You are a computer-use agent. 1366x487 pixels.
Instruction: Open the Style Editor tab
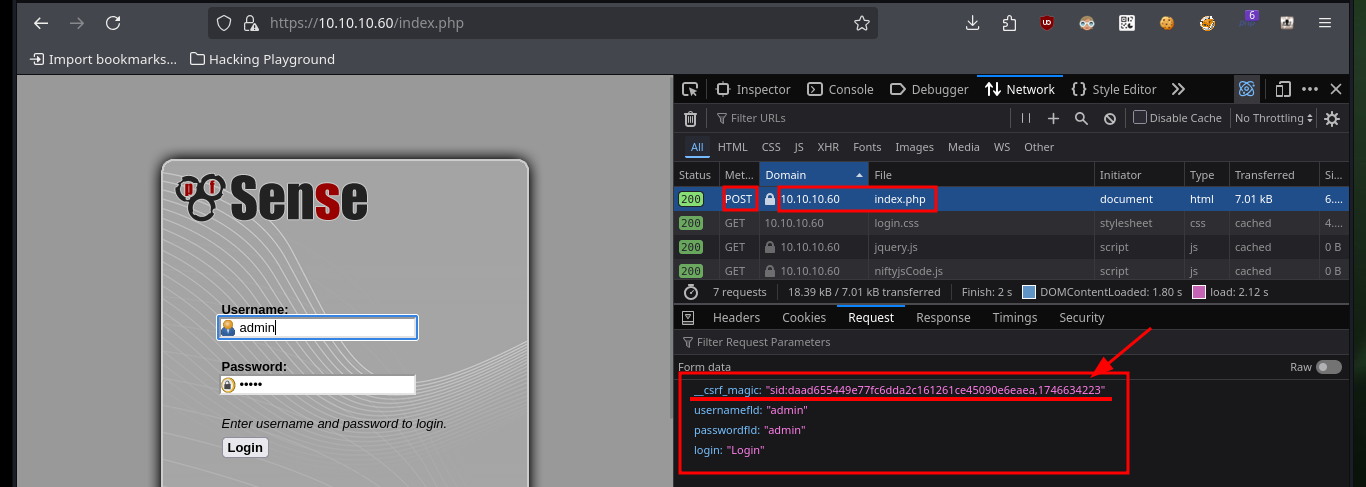pos(1113,89)
